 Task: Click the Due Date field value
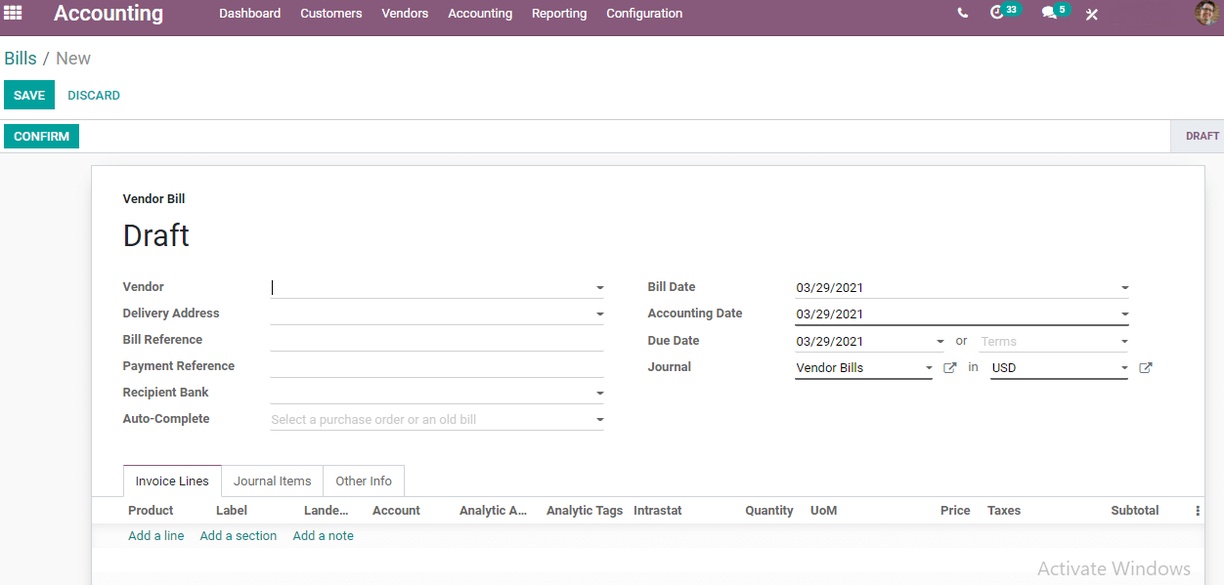829,342
